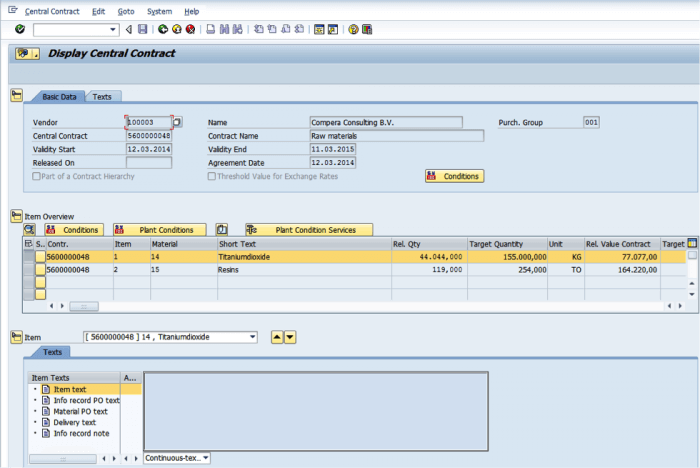This screenshot has height=468, width=700.
Task: Click the small left triangle beside command field
Action: (129, 29)
